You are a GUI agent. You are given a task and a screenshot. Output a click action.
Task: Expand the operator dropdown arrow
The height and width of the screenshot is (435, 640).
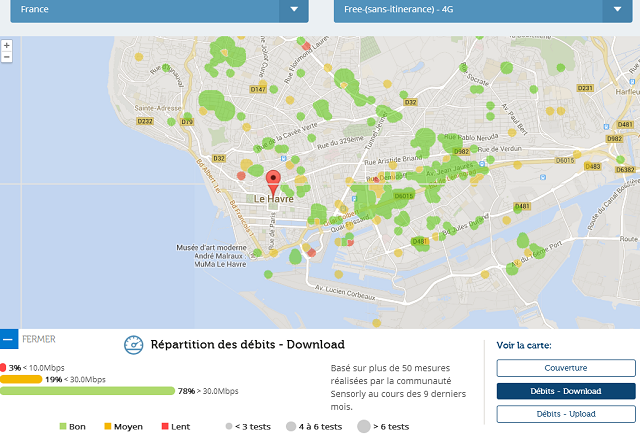[617, 9]
